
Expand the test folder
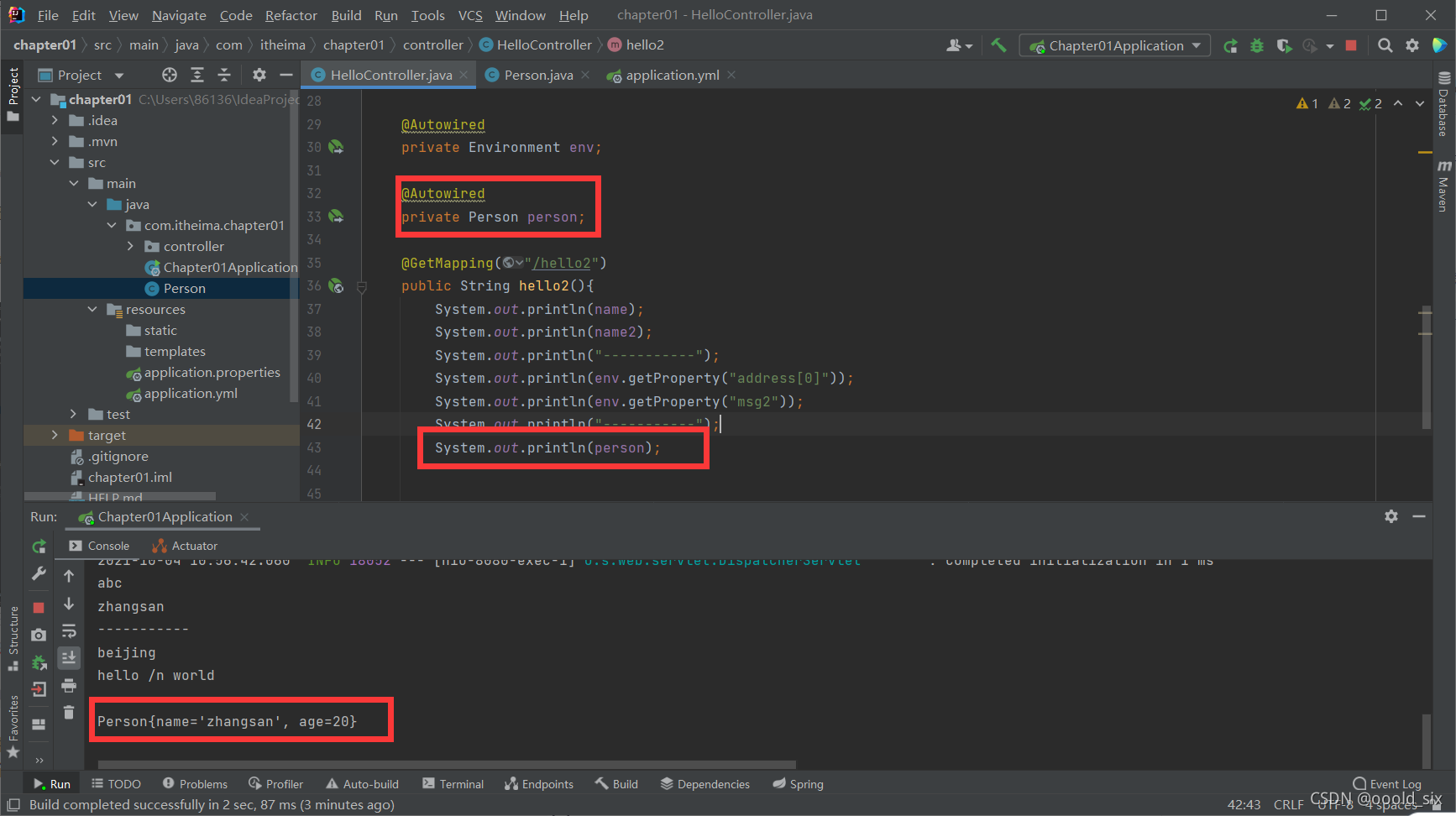73,414
